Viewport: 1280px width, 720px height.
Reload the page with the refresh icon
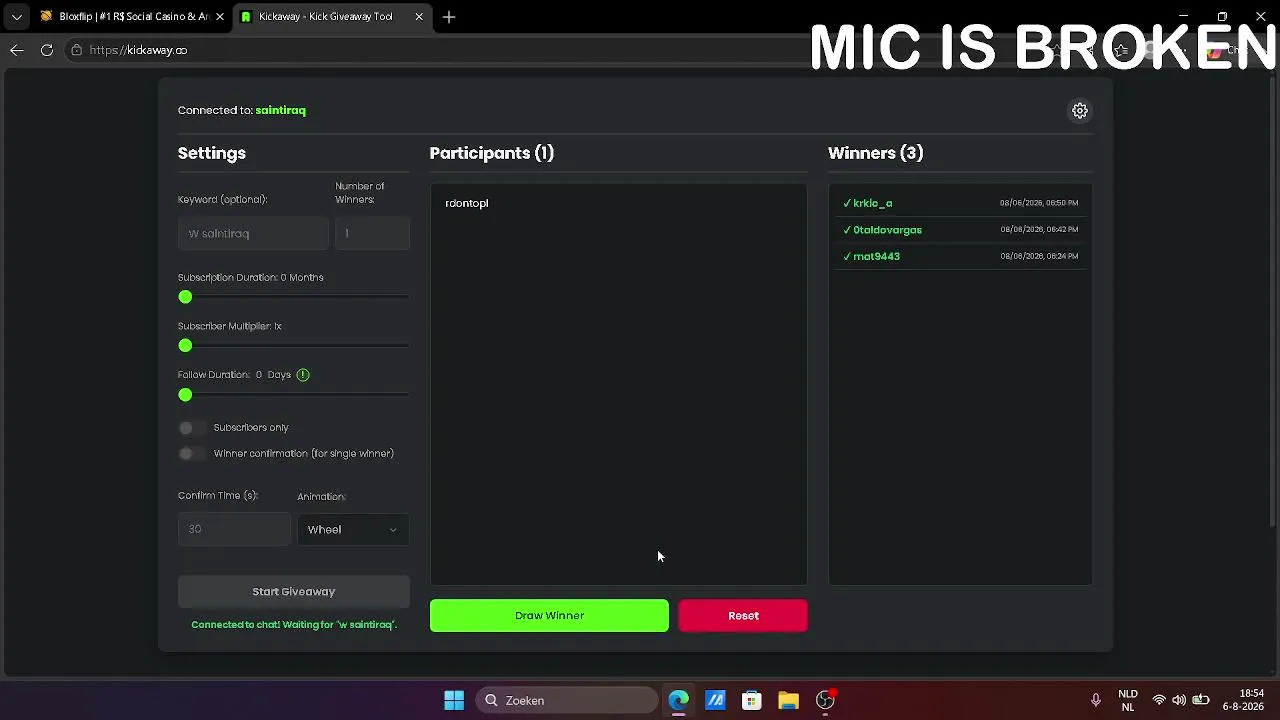(47, 50)
